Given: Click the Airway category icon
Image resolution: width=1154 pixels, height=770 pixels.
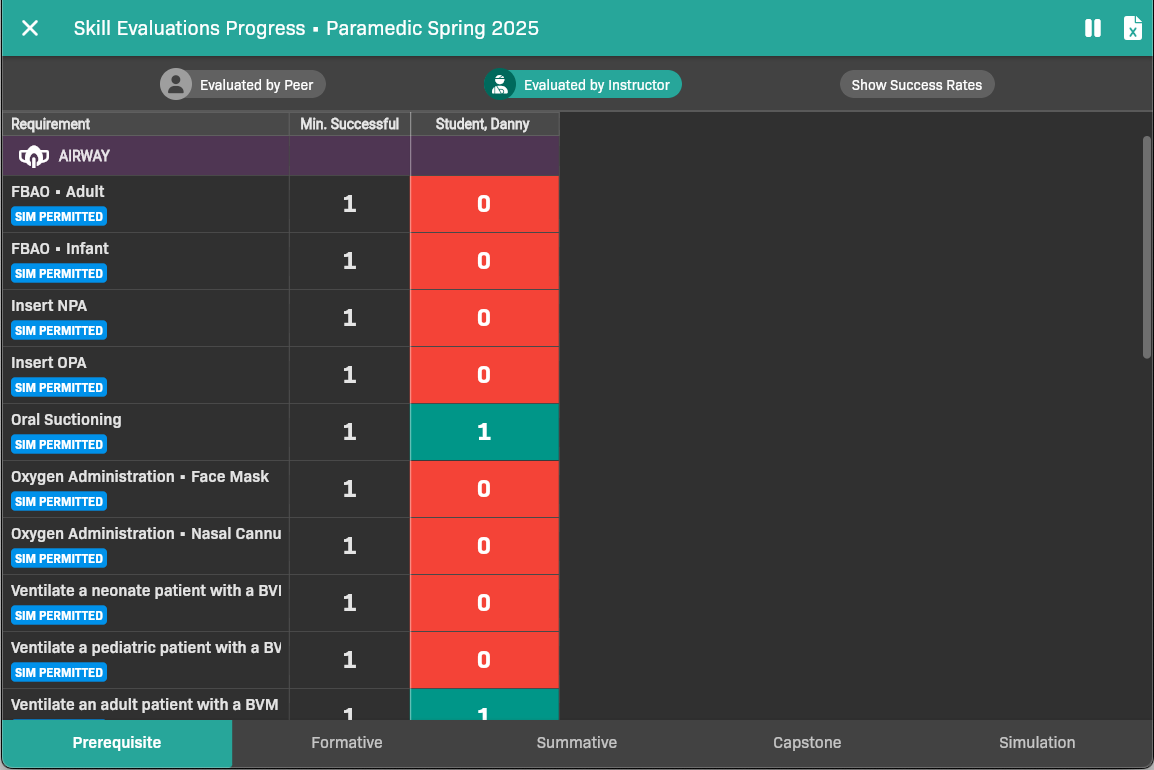Looking at the screenshot, I should point(34,156).
